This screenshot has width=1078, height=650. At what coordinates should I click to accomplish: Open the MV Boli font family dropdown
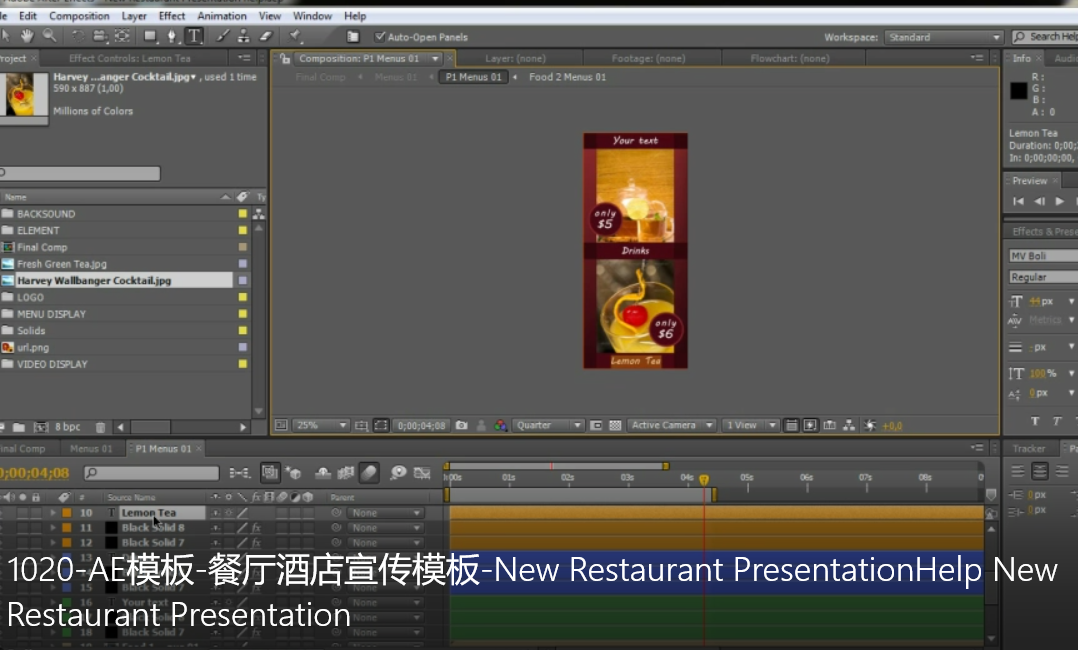coord(1044,256)
